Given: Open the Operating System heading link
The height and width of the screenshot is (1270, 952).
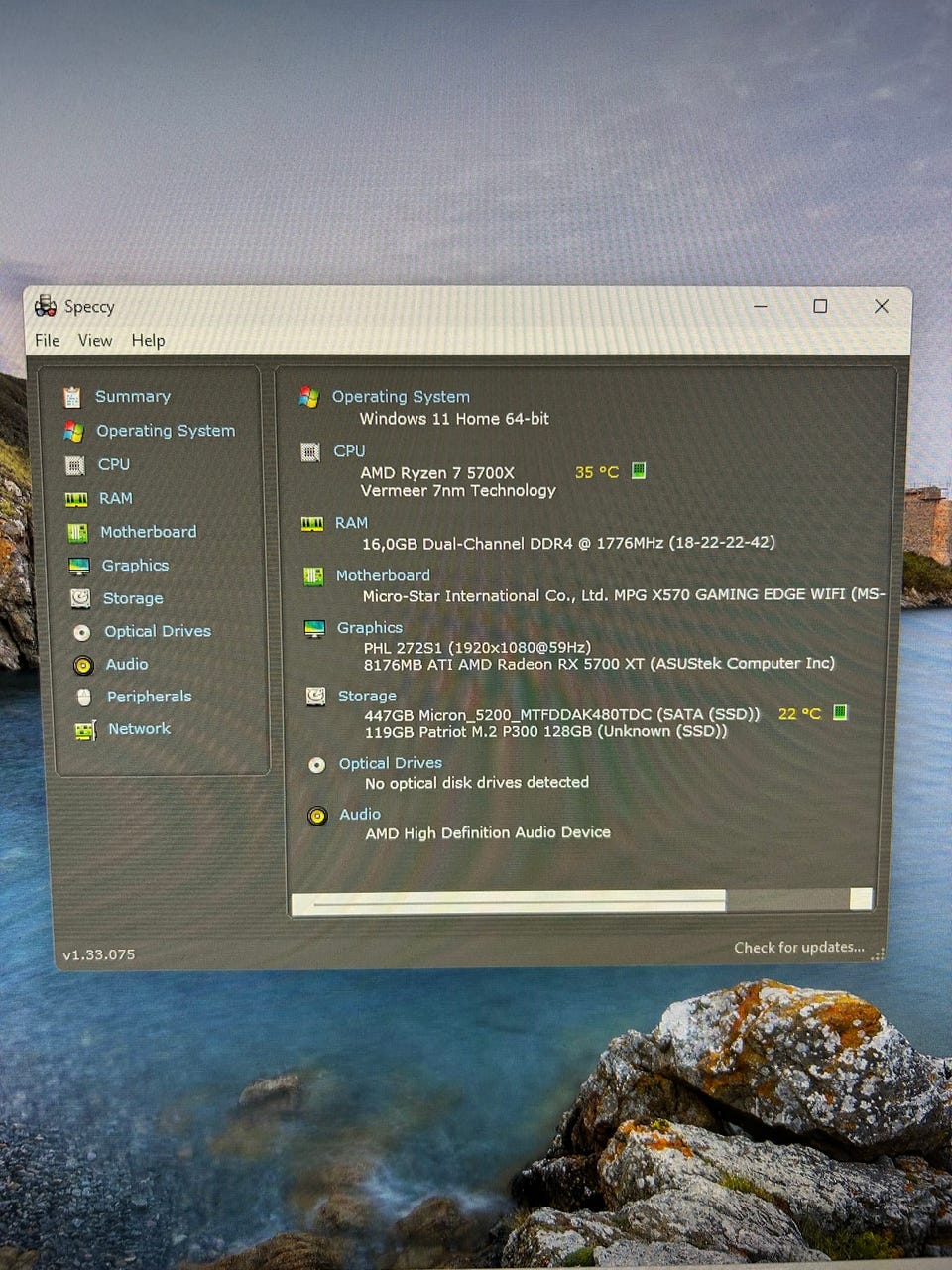Looking at the screenshot, I should 401,396.
